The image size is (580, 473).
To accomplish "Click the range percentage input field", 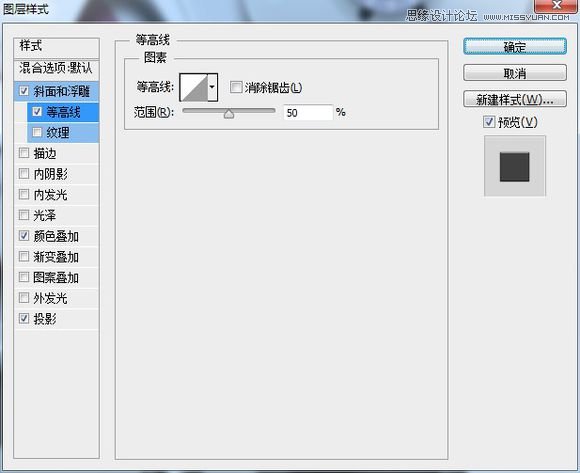I will (x=308, y=112).
